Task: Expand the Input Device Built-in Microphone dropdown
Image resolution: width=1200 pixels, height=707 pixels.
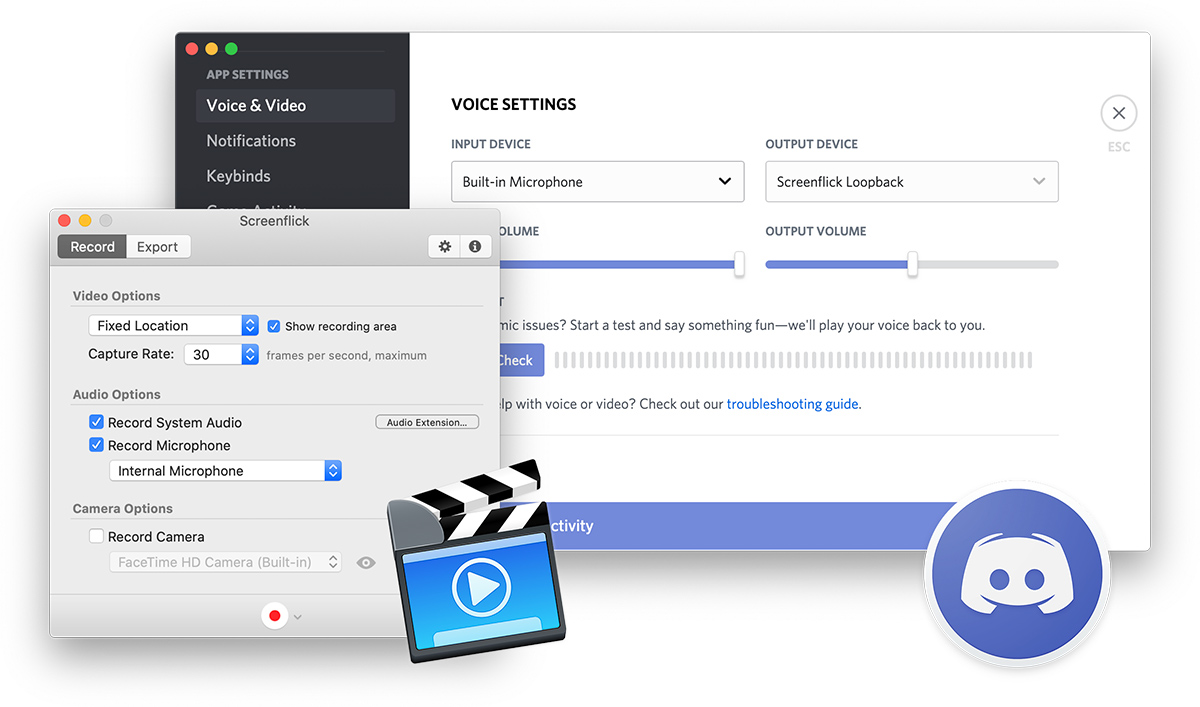Action: (598, 182)
